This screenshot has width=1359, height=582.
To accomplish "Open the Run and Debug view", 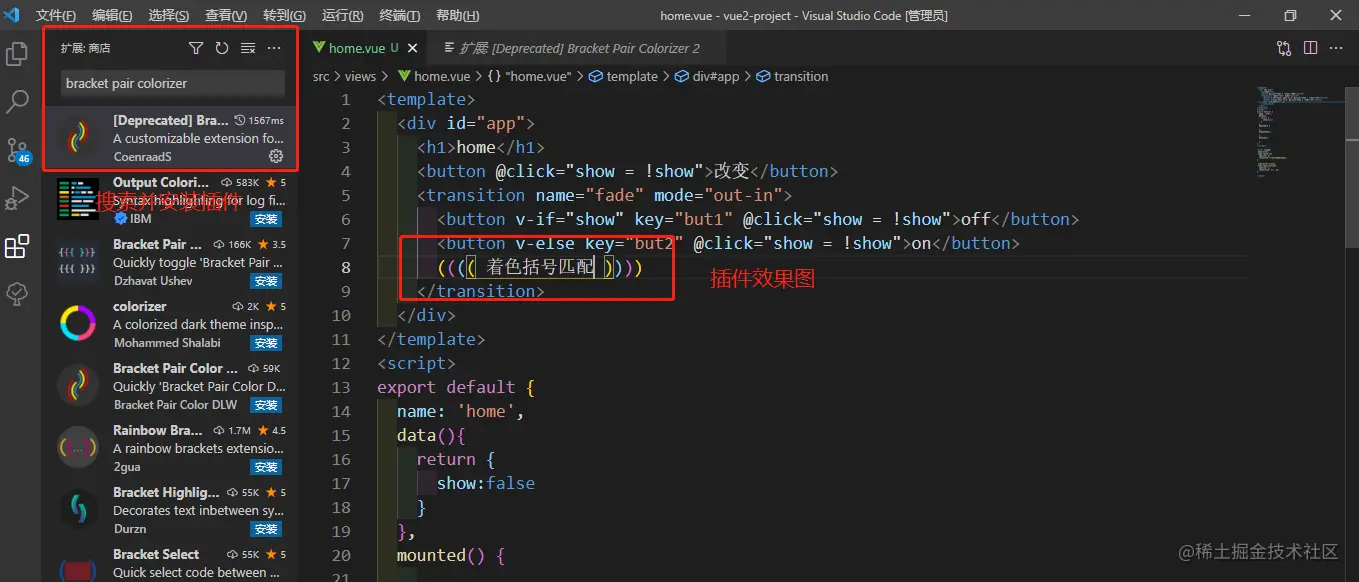I will click(x=17, y=198).
